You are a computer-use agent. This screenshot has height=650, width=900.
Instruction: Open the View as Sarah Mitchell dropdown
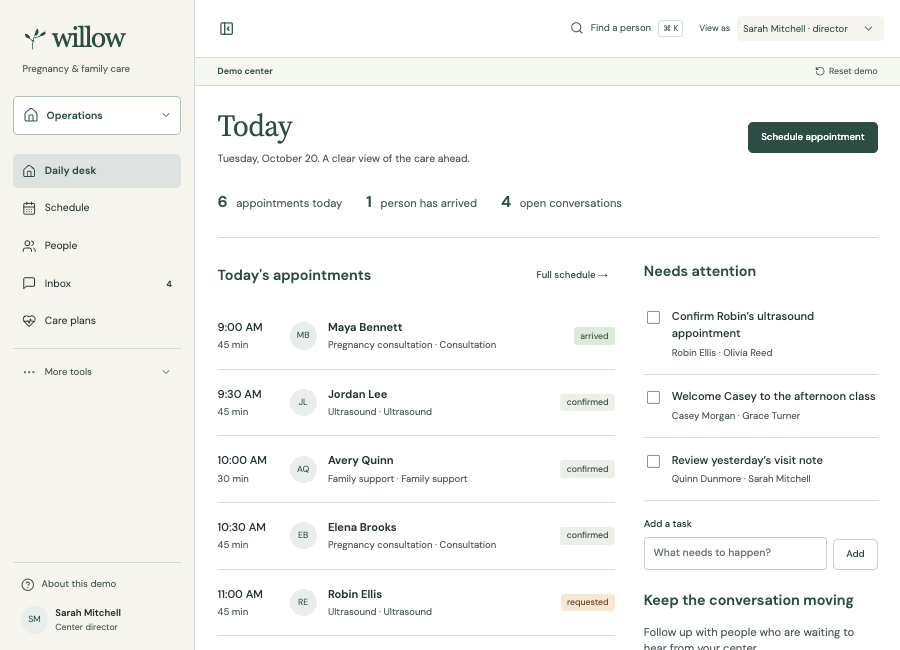coord(810,28)
